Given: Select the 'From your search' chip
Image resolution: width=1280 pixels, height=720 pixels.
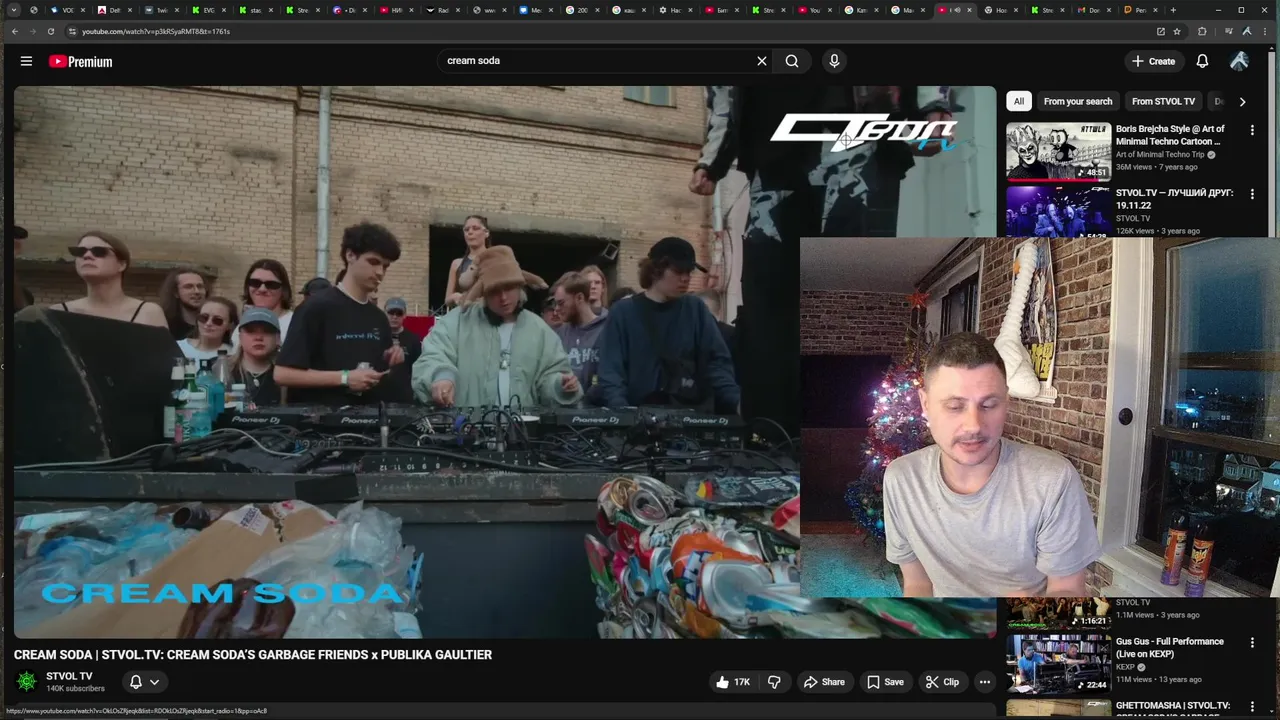Looking at the screenshot, I should [x=1077, y=101].
